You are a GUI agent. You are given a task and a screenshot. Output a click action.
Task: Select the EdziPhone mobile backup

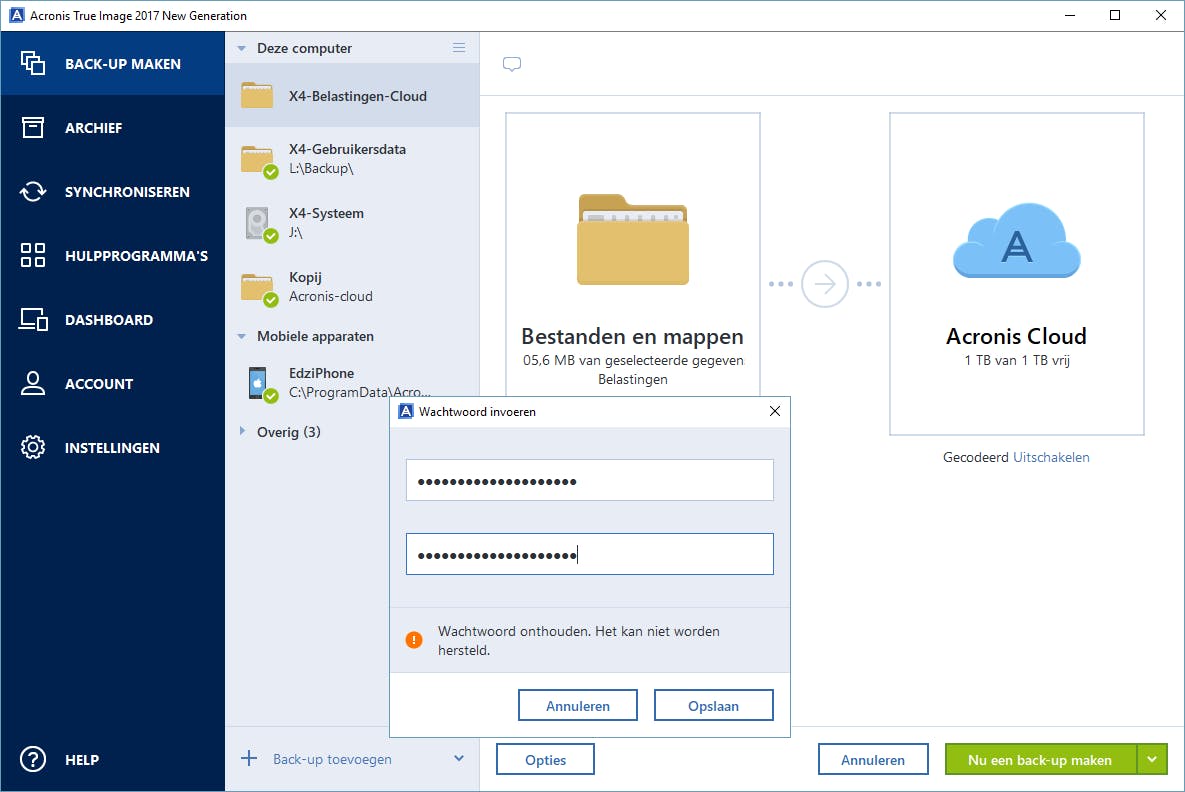coord(352,382)
